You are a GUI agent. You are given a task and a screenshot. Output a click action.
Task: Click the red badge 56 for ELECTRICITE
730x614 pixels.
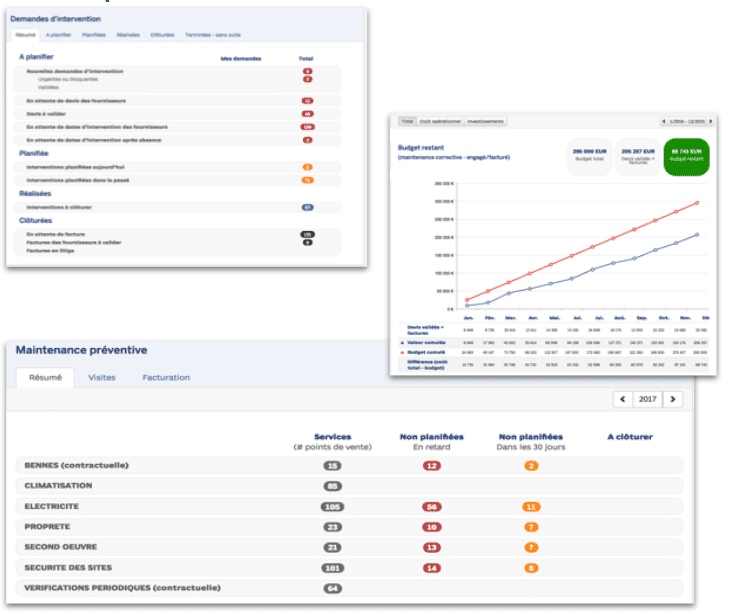pyautogui.click(x=431, y=507)
